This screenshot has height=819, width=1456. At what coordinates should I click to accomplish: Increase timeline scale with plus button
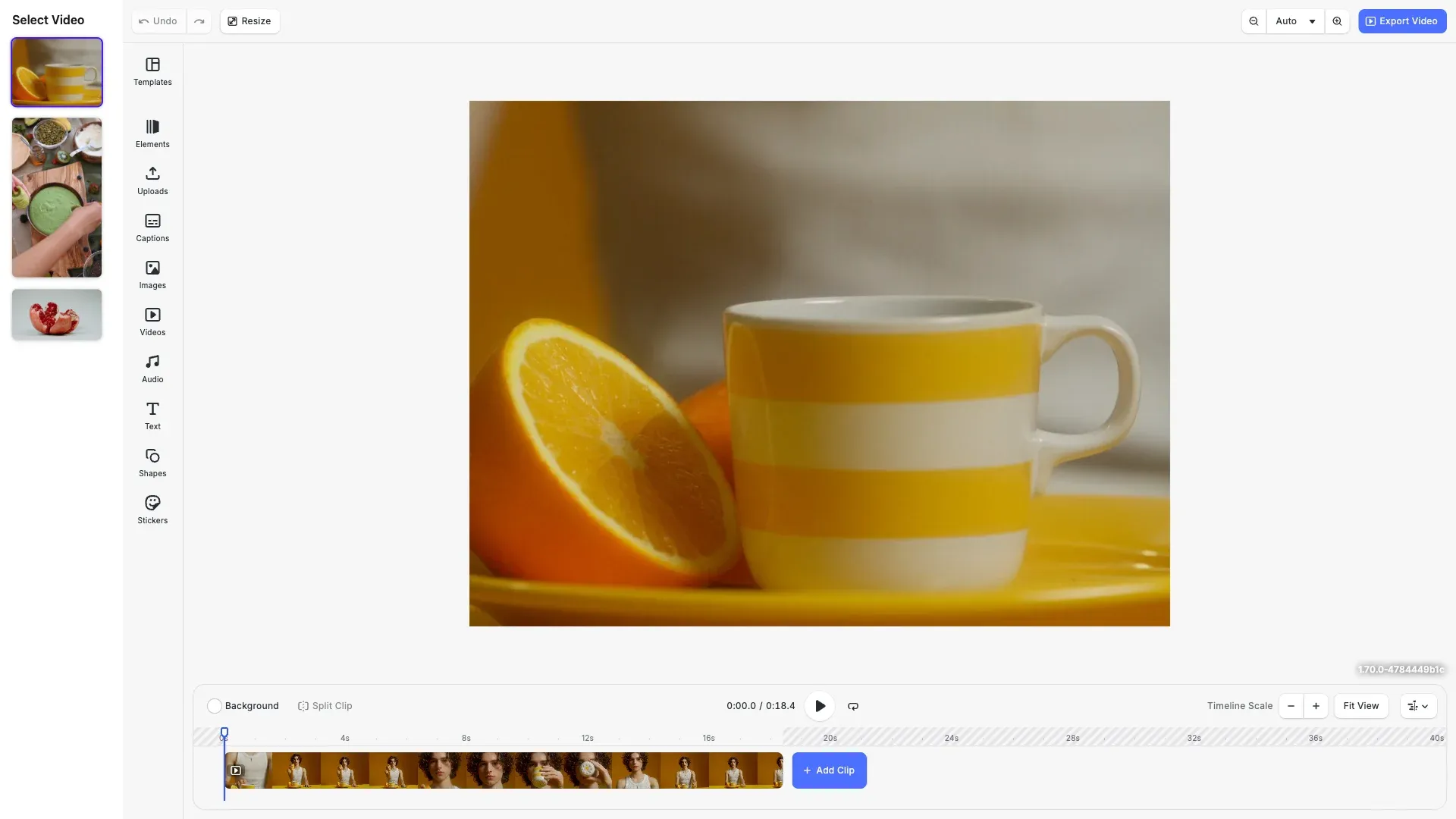point(1316,706)
